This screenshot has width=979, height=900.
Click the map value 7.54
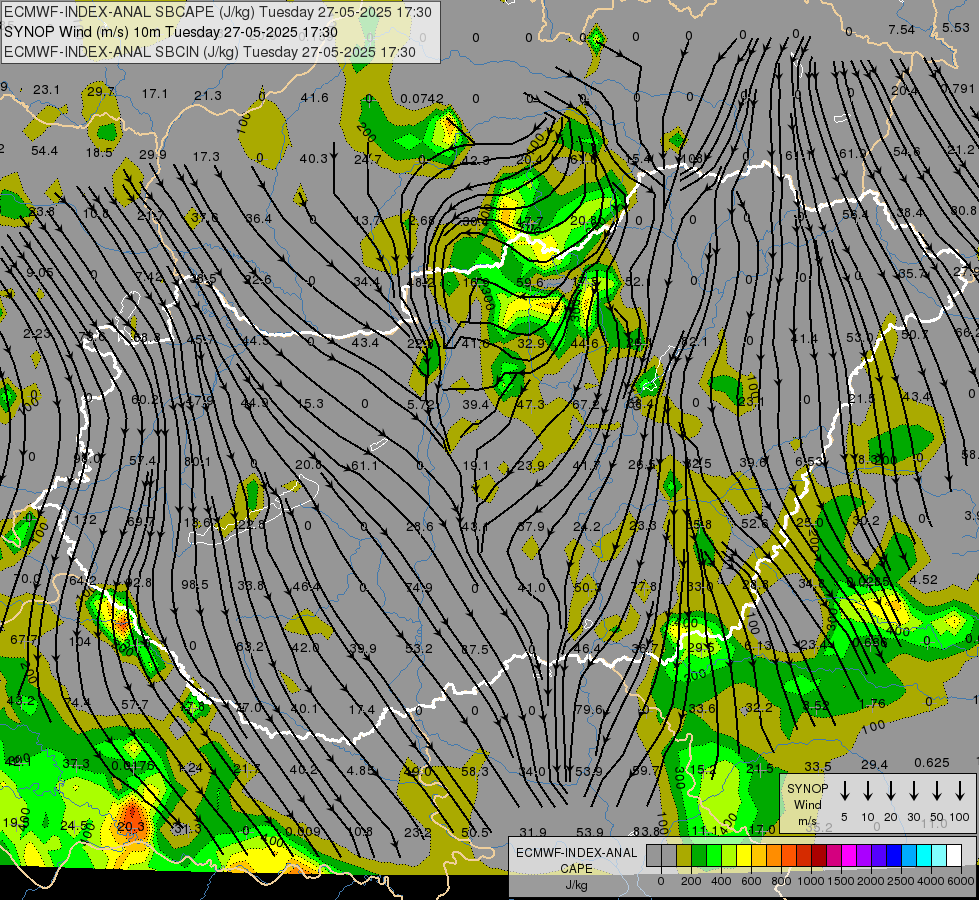click(902, 29)
